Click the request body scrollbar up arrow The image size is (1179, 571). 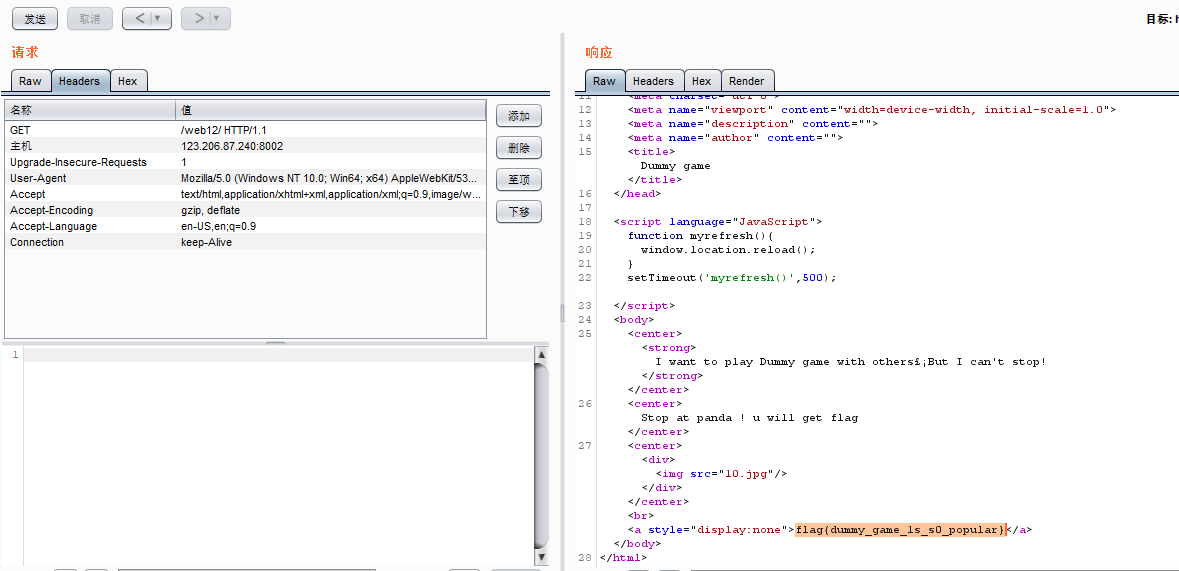tap(541, 354)
